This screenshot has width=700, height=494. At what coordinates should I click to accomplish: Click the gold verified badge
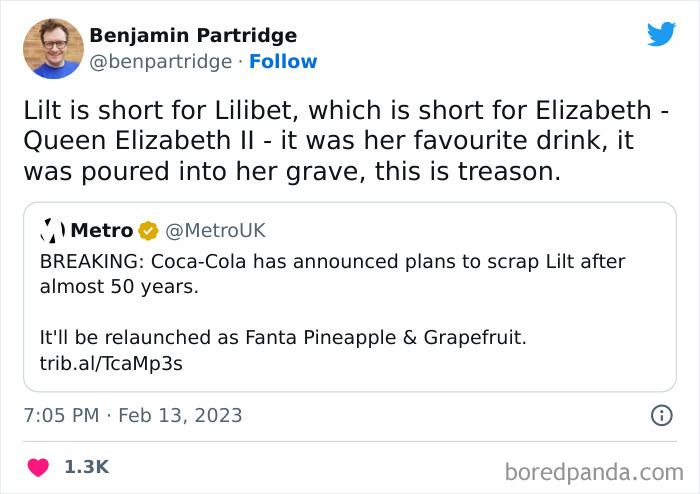coord(148,231)
